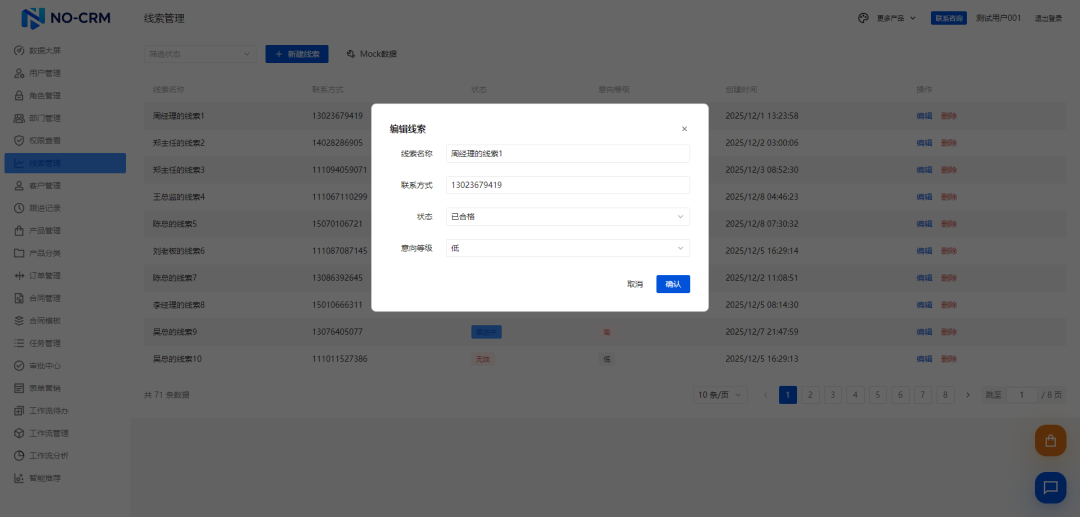Click the 产品管理 bag icon in sidebar
1080x517 pixels.
[19, 231]
